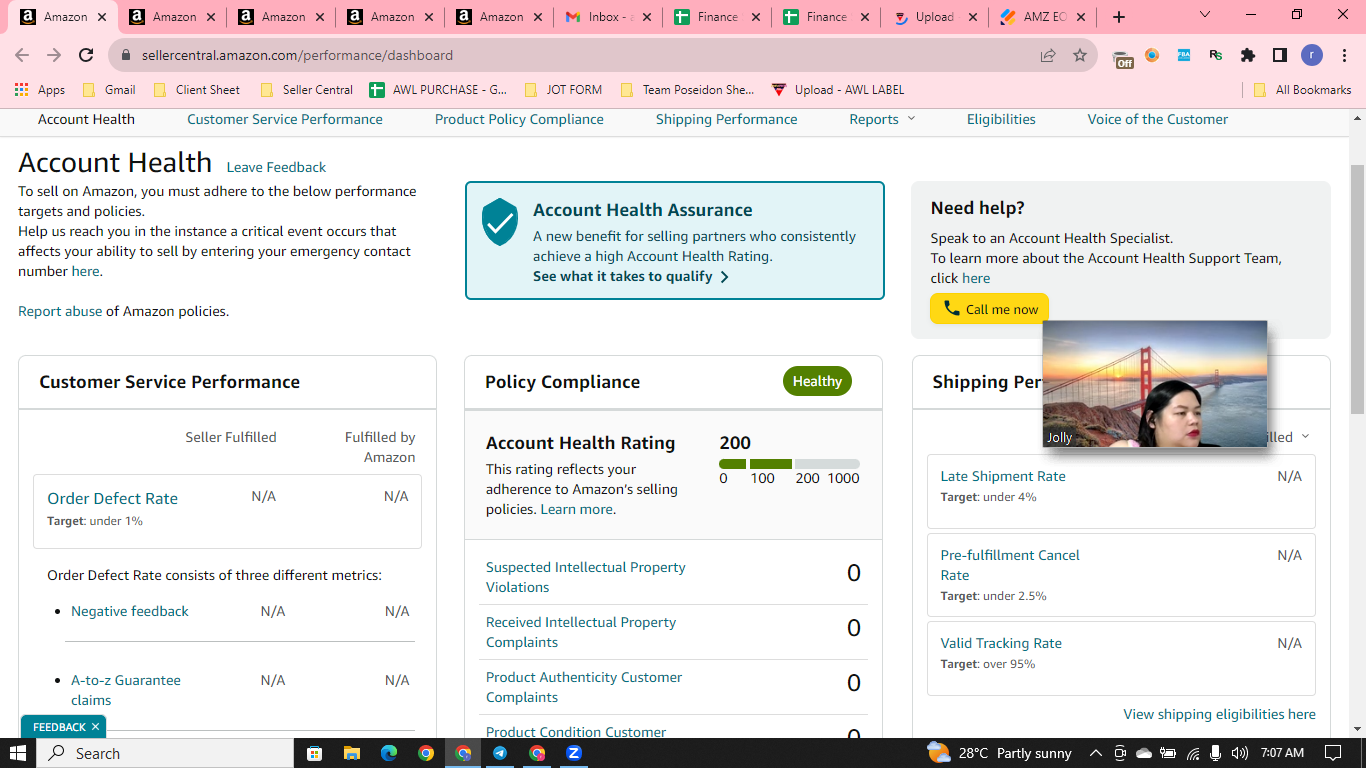
Task: Open Microsoft Edge from the taskbar
Action: 388,753
